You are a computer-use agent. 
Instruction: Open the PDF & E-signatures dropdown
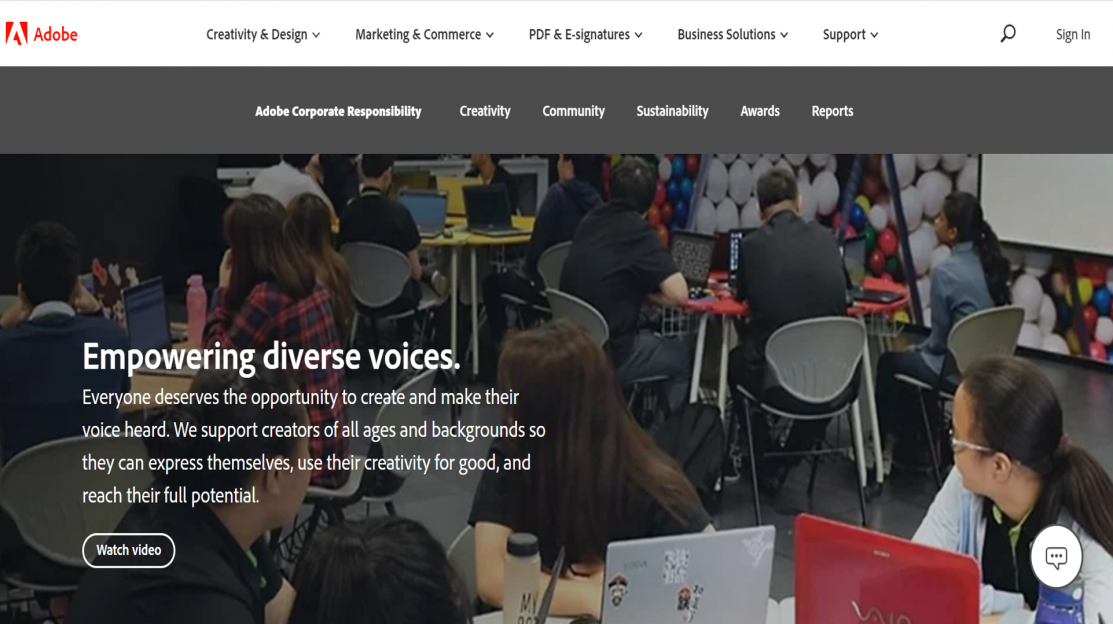(585, 34)
